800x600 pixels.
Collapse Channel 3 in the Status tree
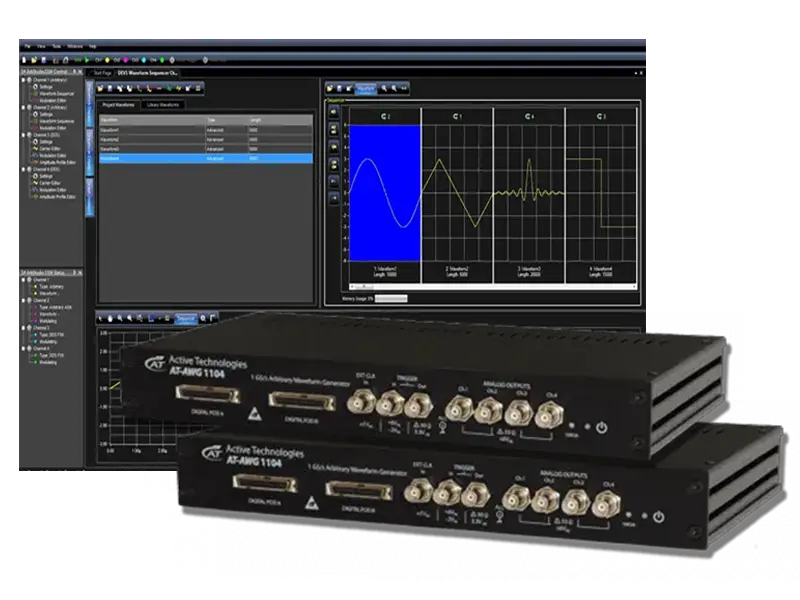[23, 328]
